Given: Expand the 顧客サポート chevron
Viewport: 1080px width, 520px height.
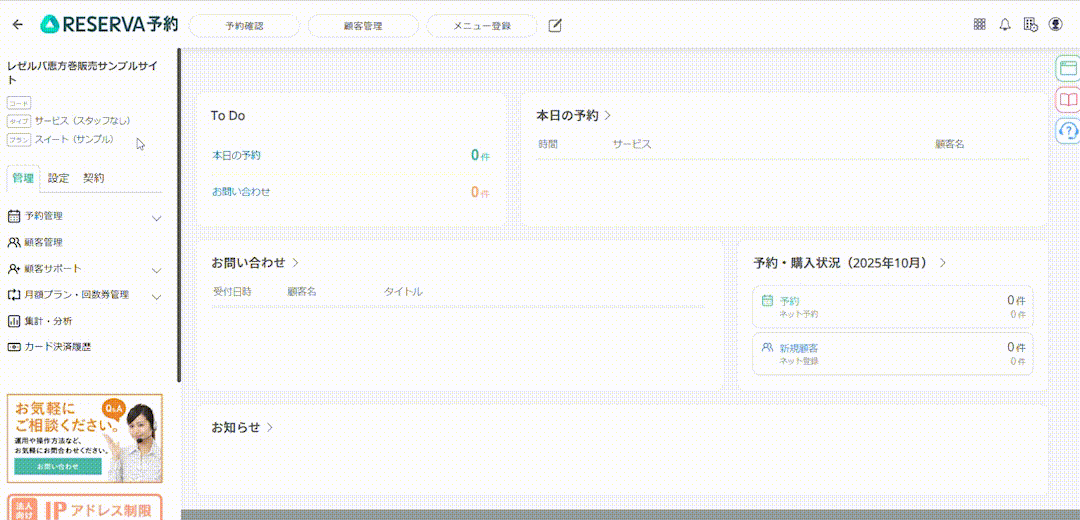Looking at the screenshot, I should tap(156, 271).
